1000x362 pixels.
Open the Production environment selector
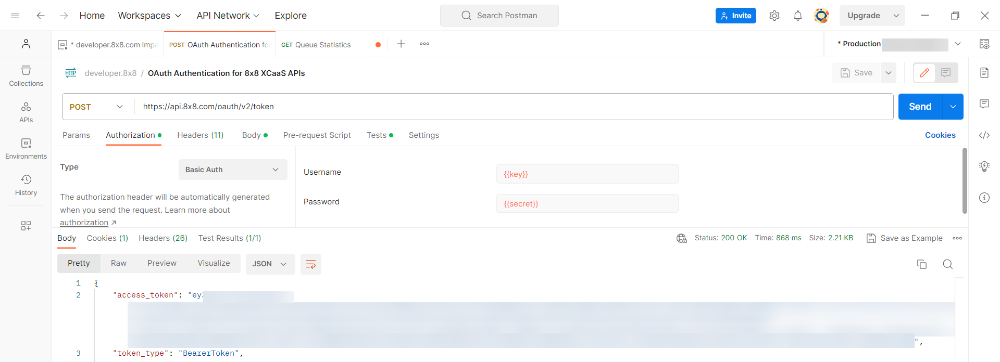899,44
